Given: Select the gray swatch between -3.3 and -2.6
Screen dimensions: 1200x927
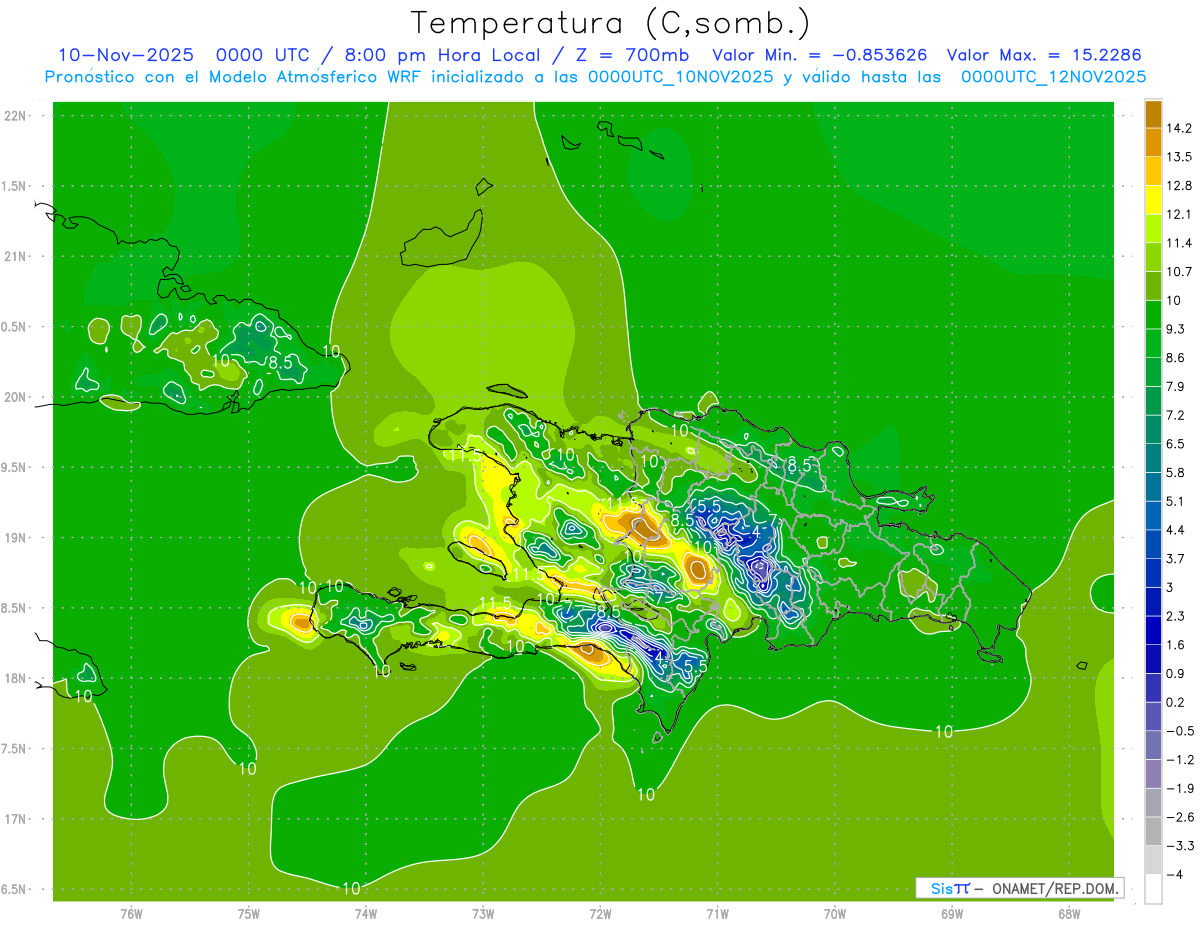Looking at the screenshot, I should (1153, 831).
